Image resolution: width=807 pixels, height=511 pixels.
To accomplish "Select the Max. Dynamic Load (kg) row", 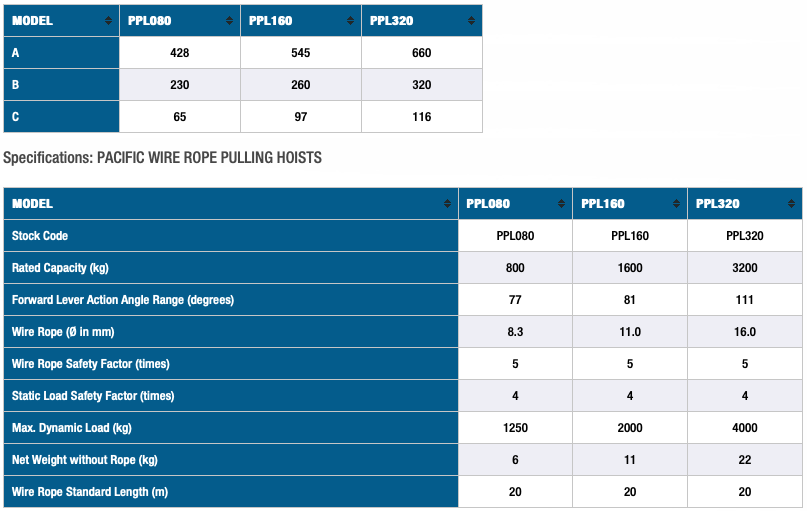I will (x=402, y=428).
